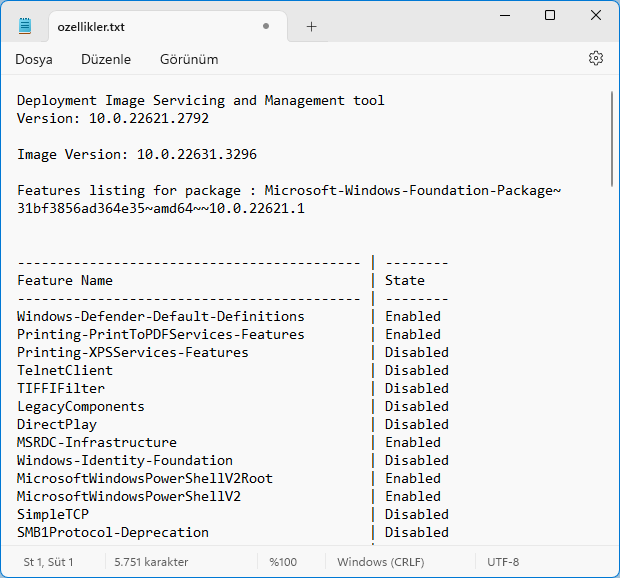The image size is (620, 578).
Task: Click the Version: 10.0.22621.2792 line
Action: (x=113, y=118)
